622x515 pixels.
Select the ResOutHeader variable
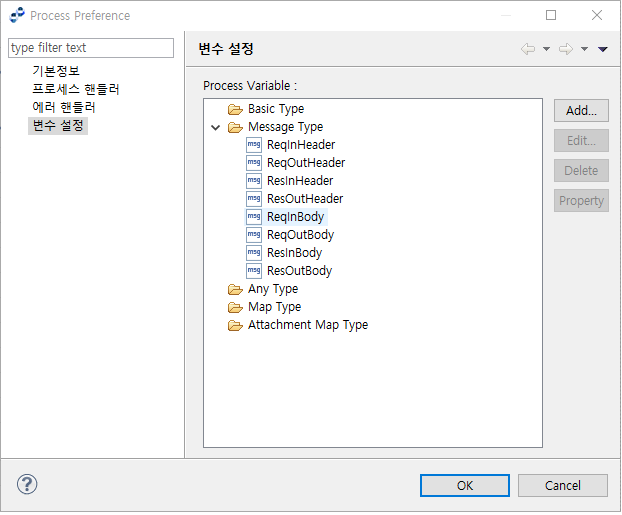[x=305, y=199]
